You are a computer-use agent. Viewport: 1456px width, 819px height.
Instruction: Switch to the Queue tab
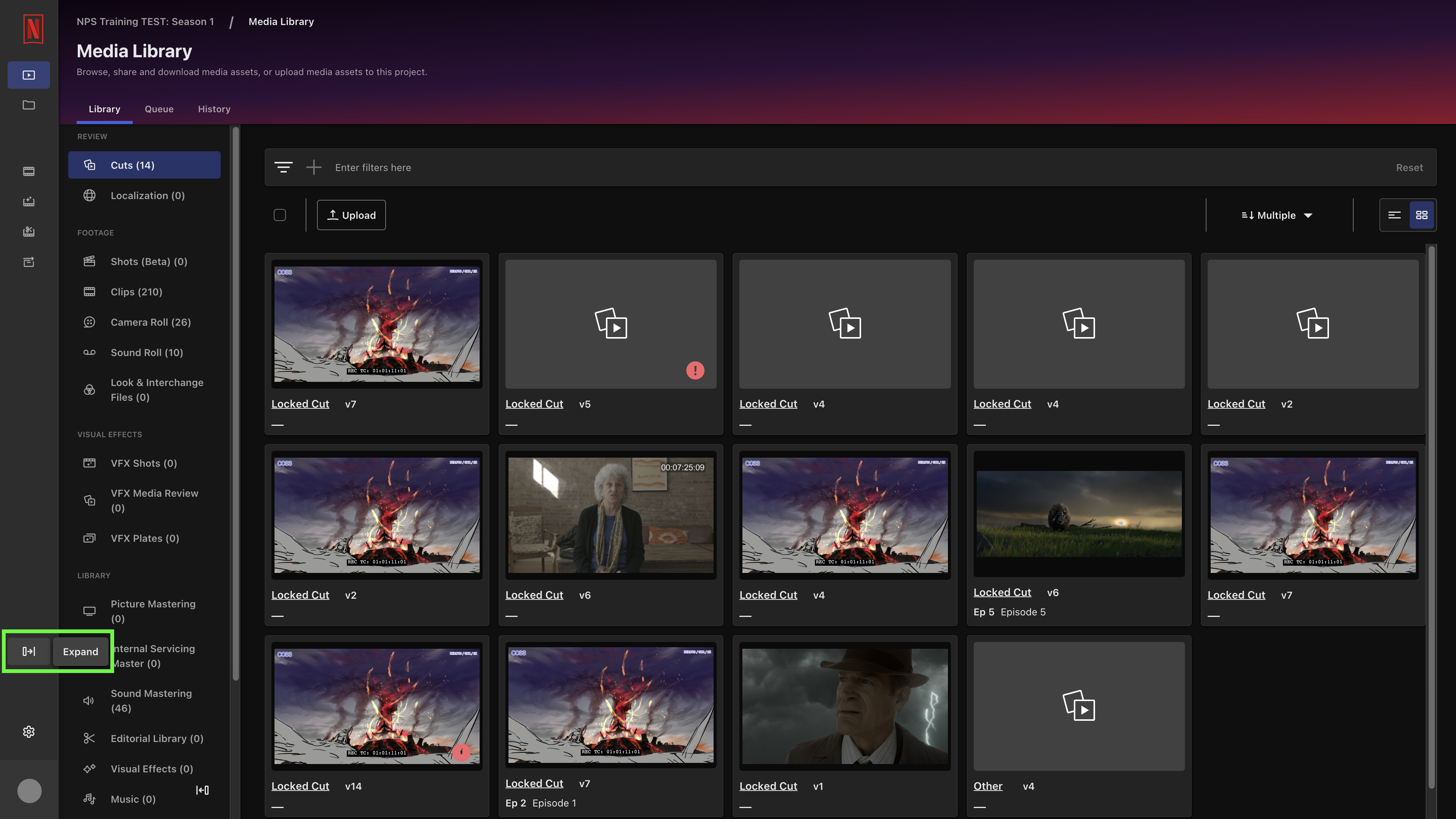pos(159,109)
